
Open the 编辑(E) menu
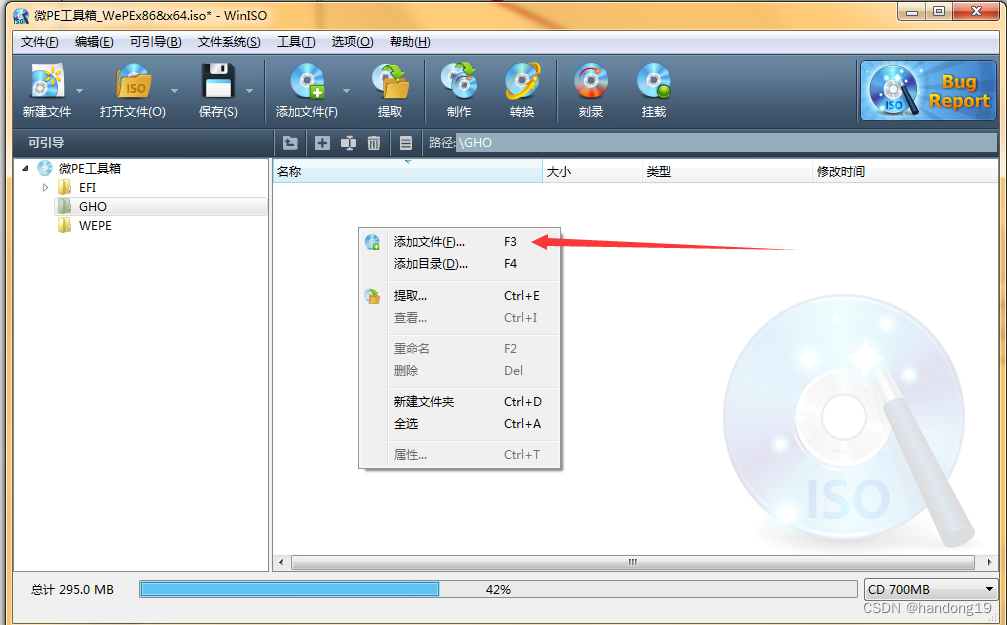coord(94,42)
